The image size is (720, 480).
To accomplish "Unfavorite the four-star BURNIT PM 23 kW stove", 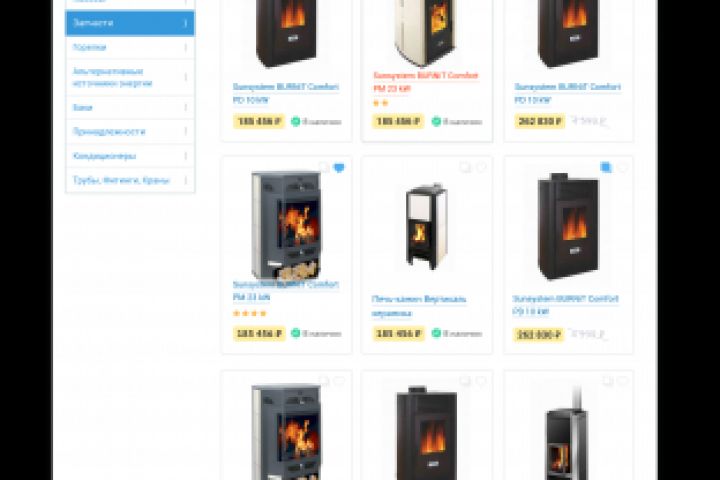I will (x=339, y=168).
